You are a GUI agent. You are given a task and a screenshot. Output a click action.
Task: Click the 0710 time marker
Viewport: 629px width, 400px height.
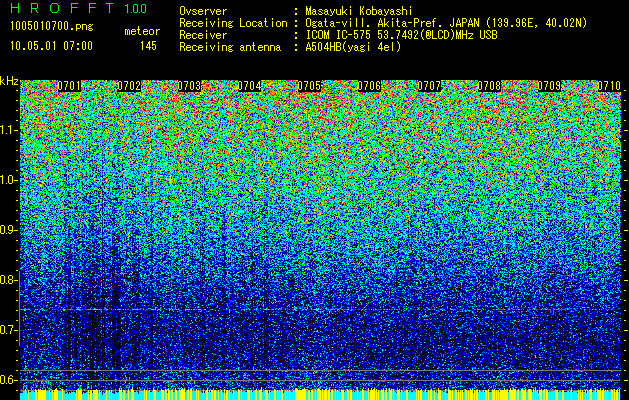[x=609, y=86]
